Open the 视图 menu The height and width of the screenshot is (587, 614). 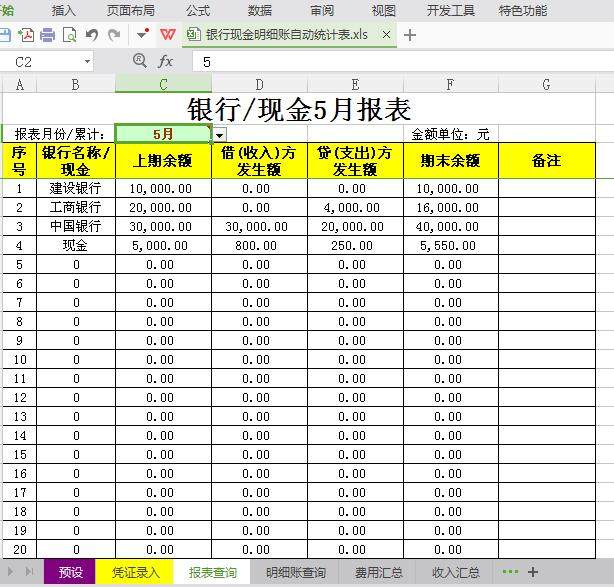384,11
